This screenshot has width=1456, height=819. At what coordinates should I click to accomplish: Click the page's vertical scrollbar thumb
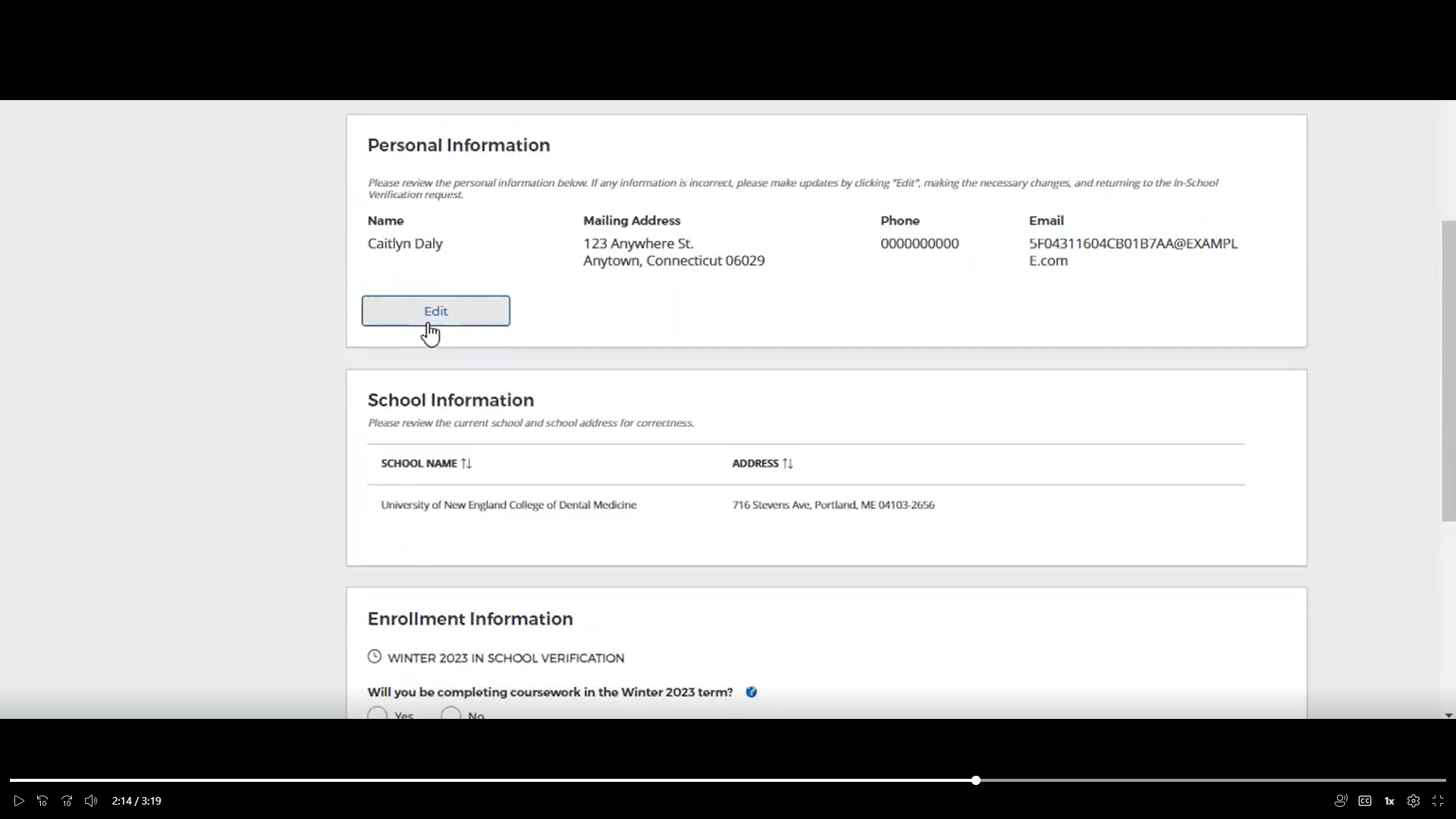click(x=1448, y=372)
